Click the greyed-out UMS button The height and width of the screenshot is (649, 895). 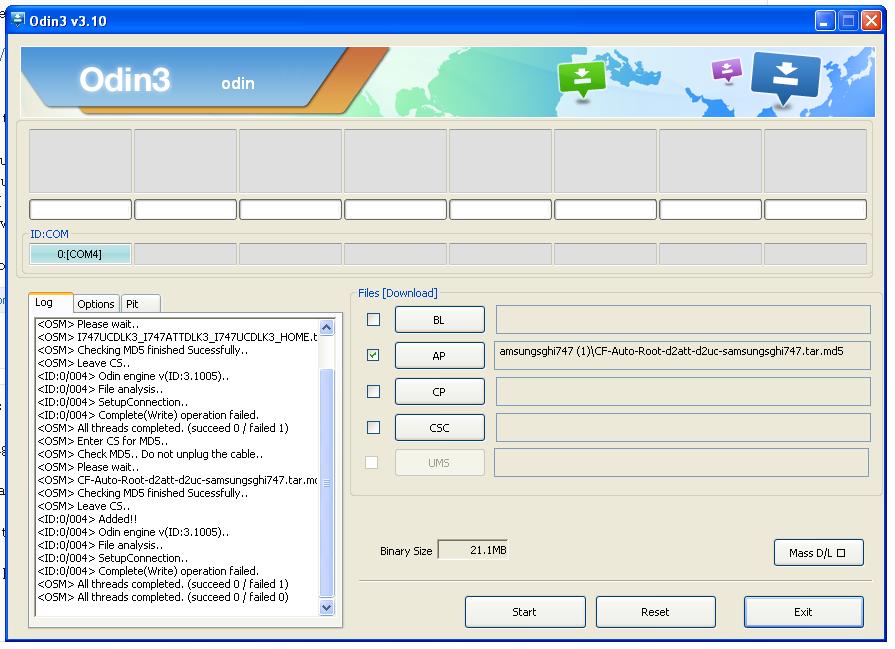tap(440, 463)
